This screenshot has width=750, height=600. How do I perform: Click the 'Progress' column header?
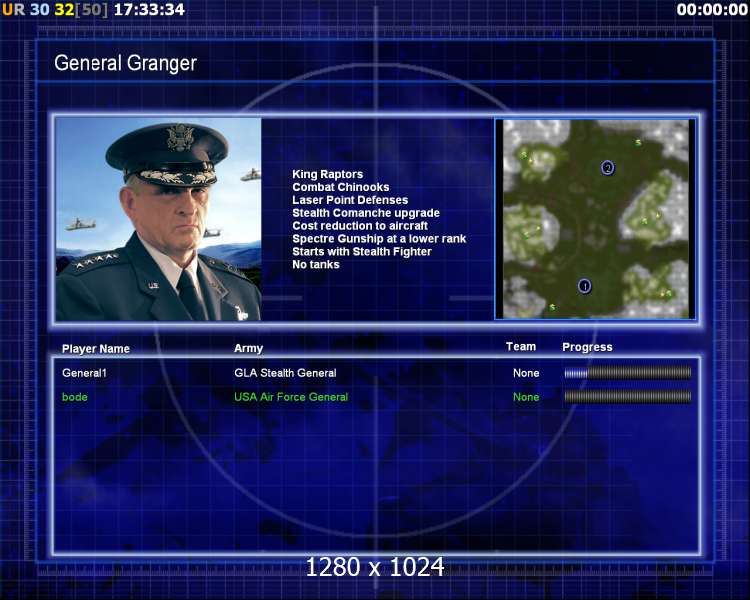[587, 347]
